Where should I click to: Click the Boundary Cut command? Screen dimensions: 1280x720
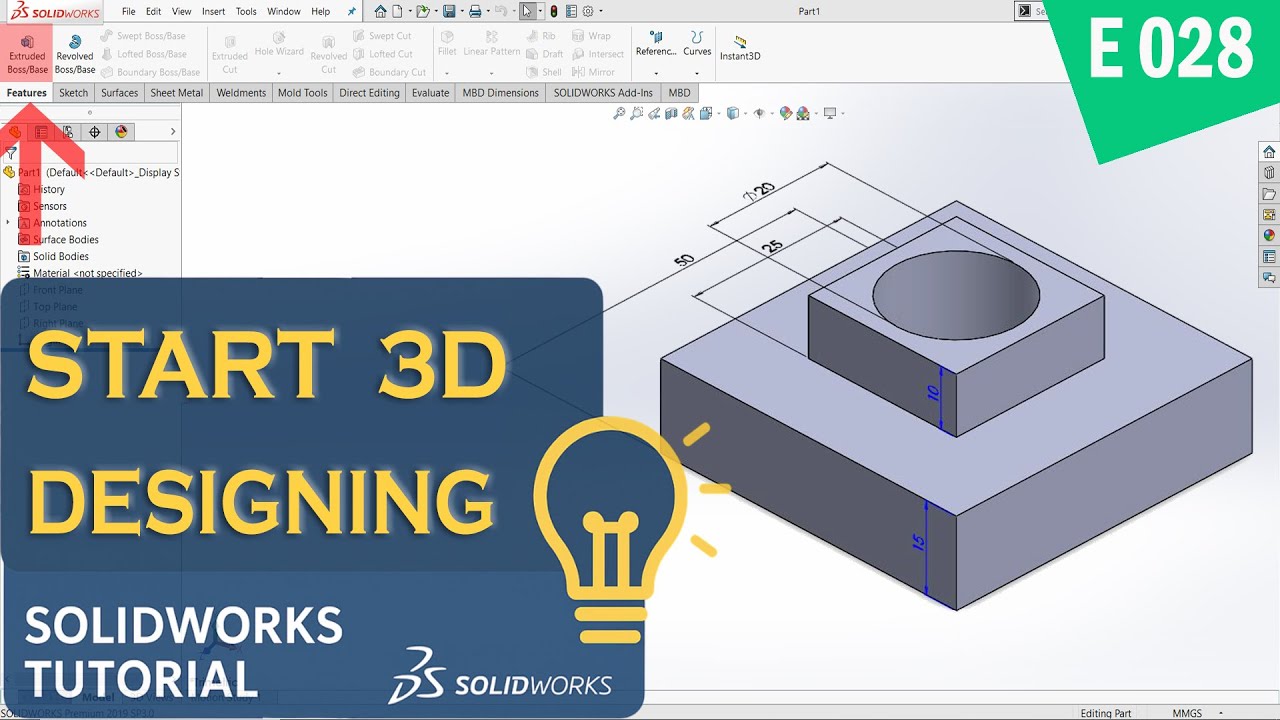pos(389,72)
